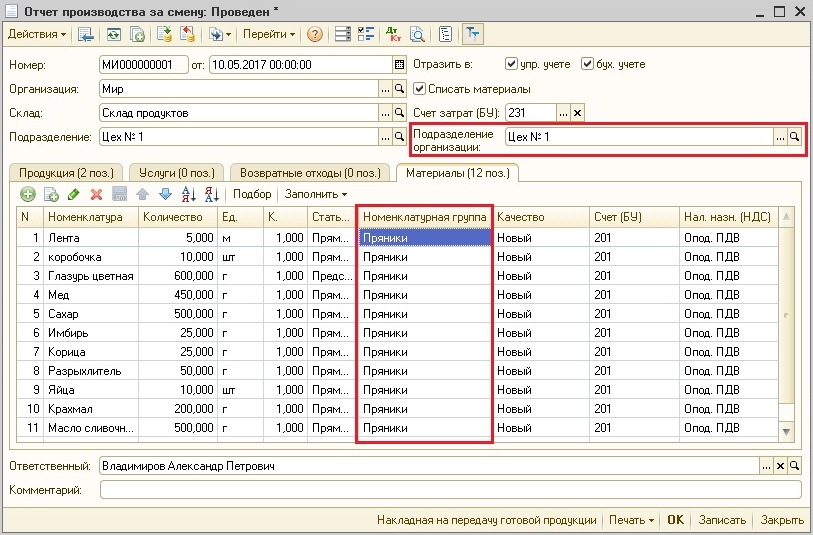
Task: Click the copy document icon in top toolbar
Action: point(137,34)
